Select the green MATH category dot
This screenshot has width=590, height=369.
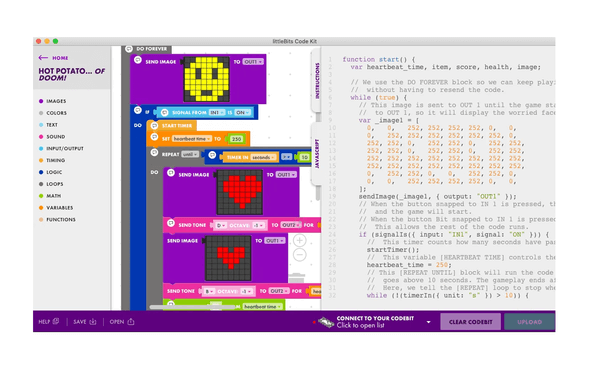[x=41, y=196]
